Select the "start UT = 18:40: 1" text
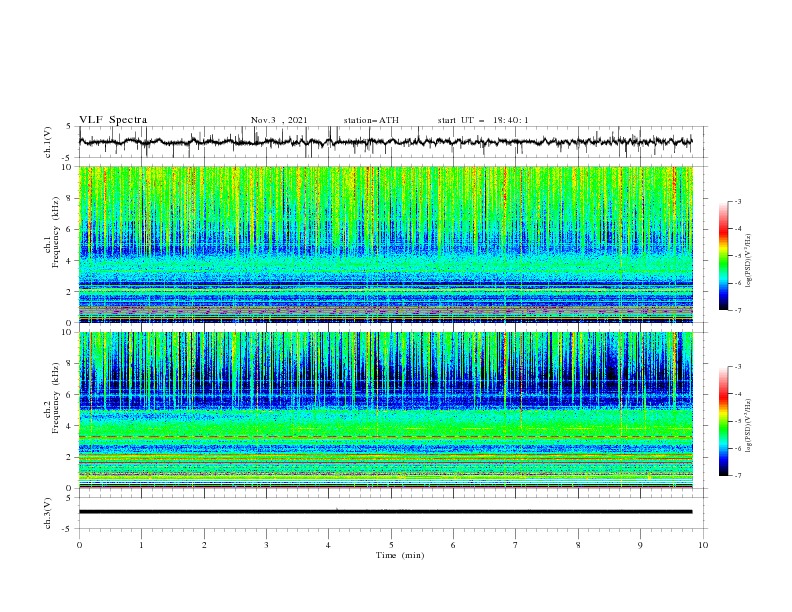 click(483, 120)
